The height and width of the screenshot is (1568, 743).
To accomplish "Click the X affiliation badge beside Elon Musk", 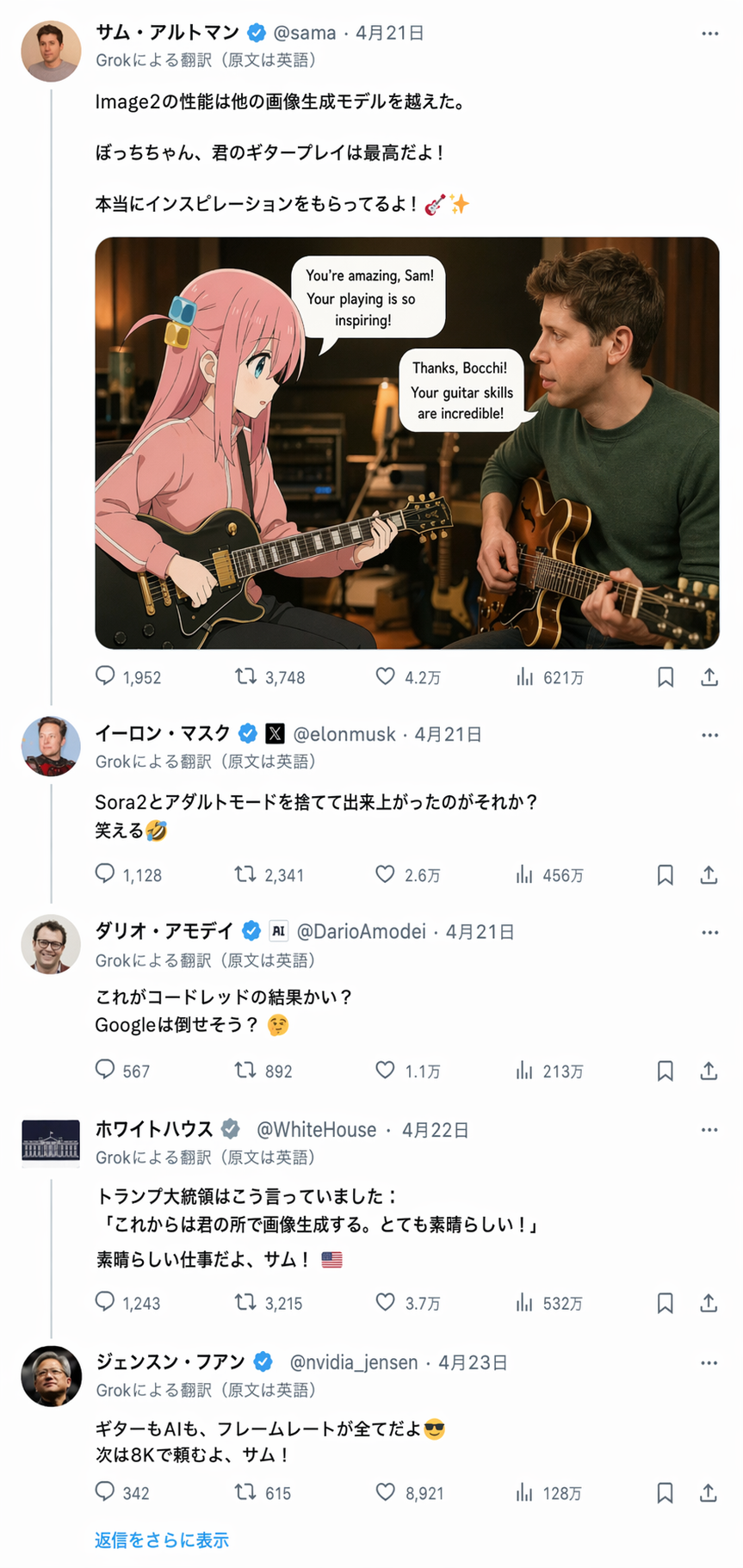I will coord(275,733).
